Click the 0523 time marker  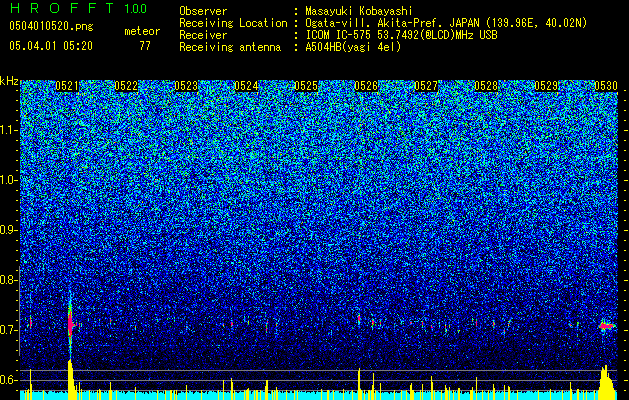point(186,86)
